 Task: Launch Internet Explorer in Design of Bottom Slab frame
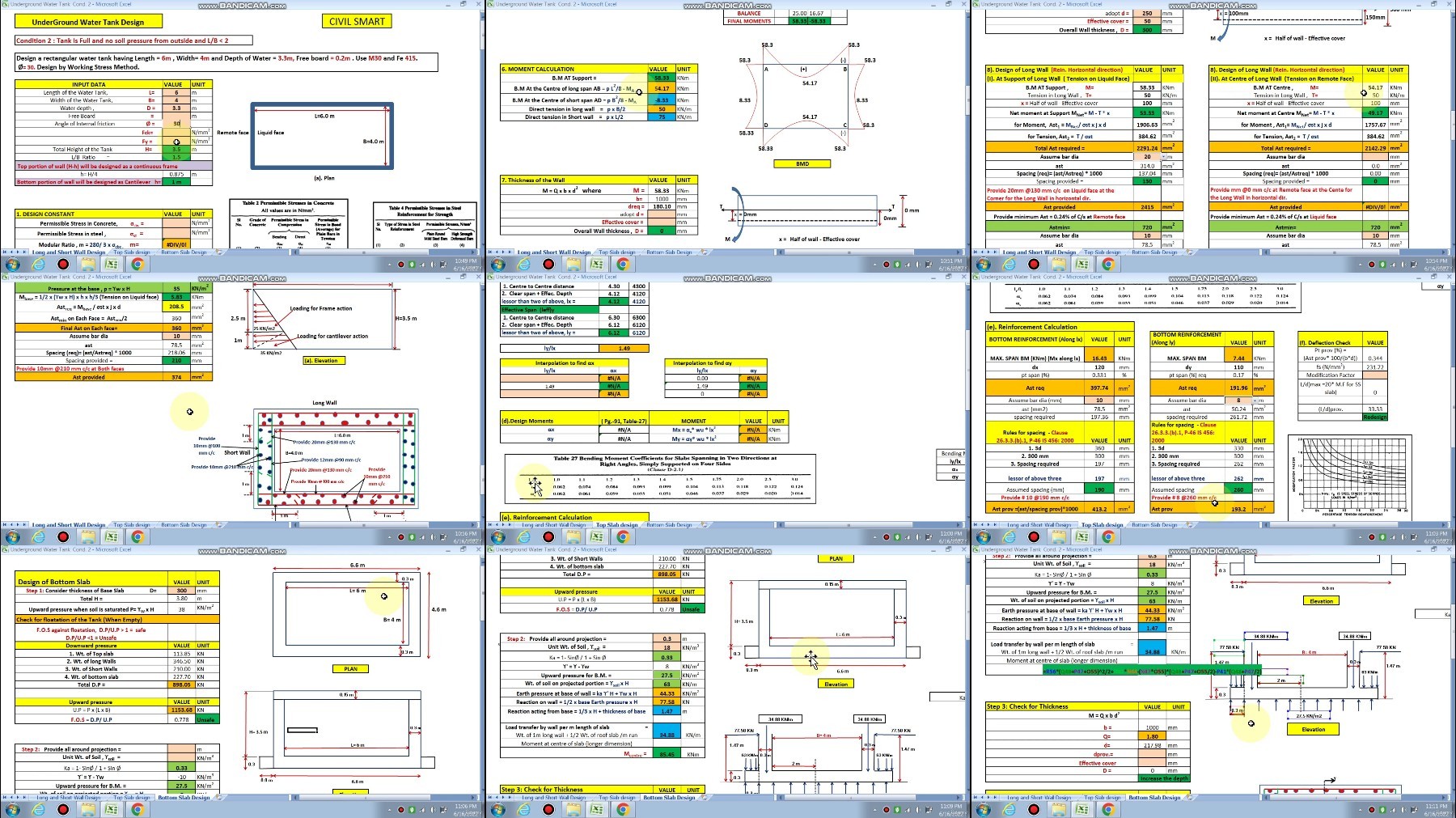point(38,809)
